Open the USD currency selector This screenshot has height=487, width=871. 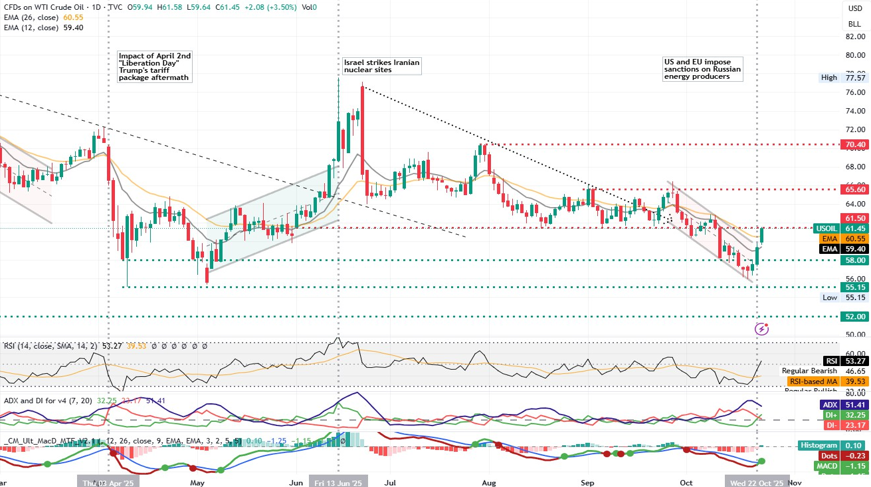point(854,9)
